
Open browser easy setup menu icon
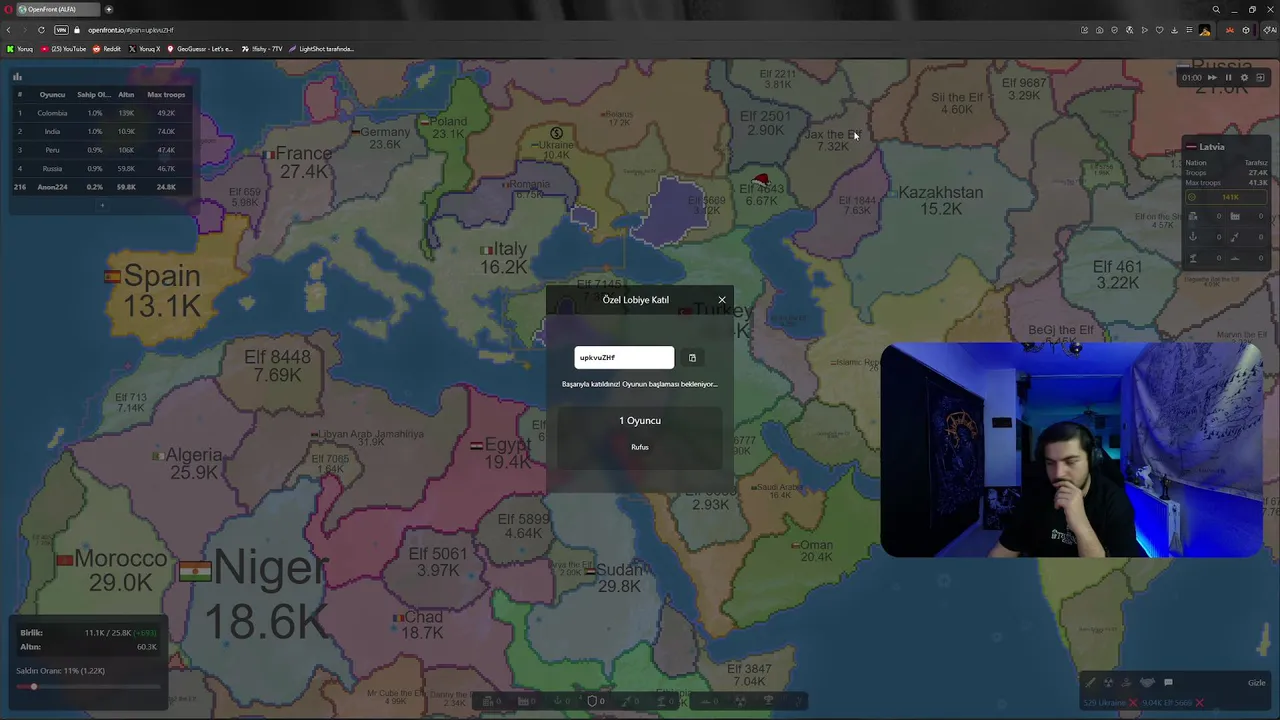[1189, 30]
